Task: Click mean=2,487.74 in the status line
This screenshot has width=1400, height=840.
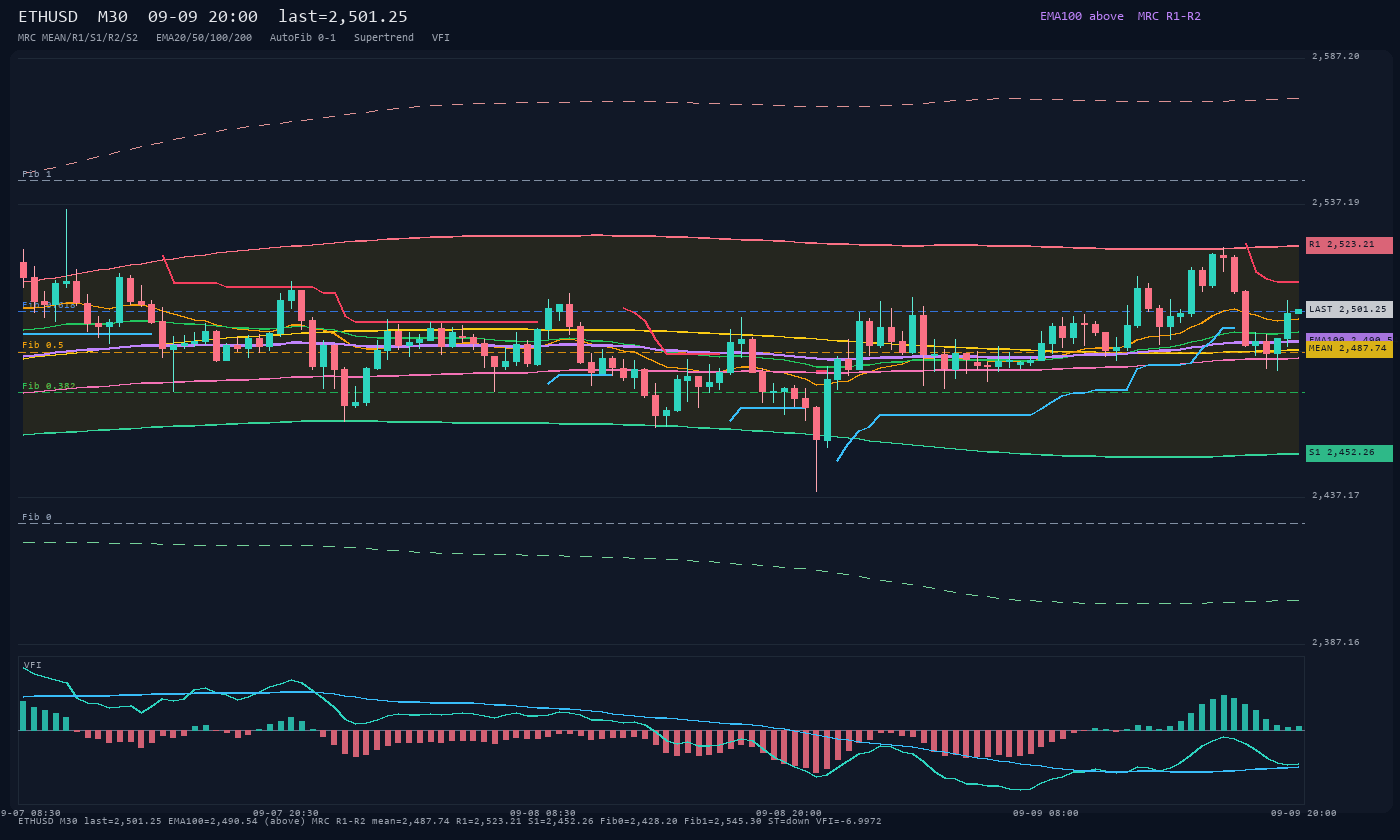Action: [x=410, y=821]
